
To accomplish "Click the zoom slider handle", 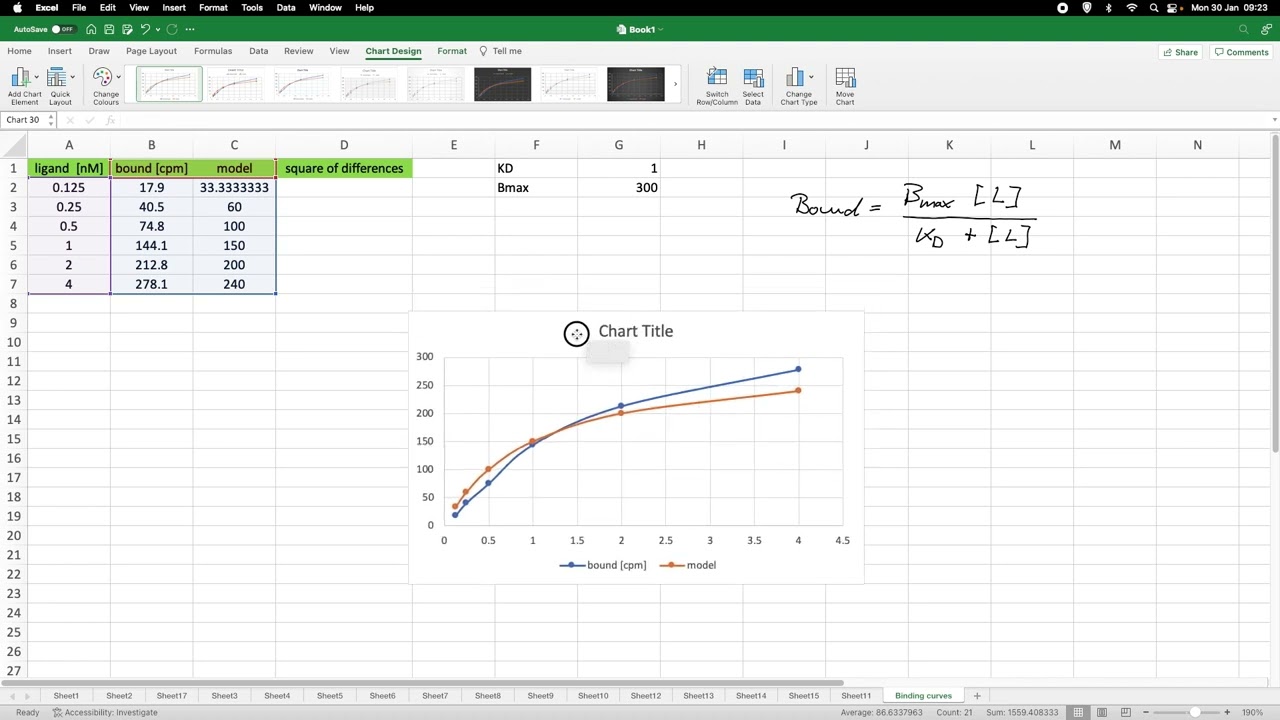I will 1195,712.
